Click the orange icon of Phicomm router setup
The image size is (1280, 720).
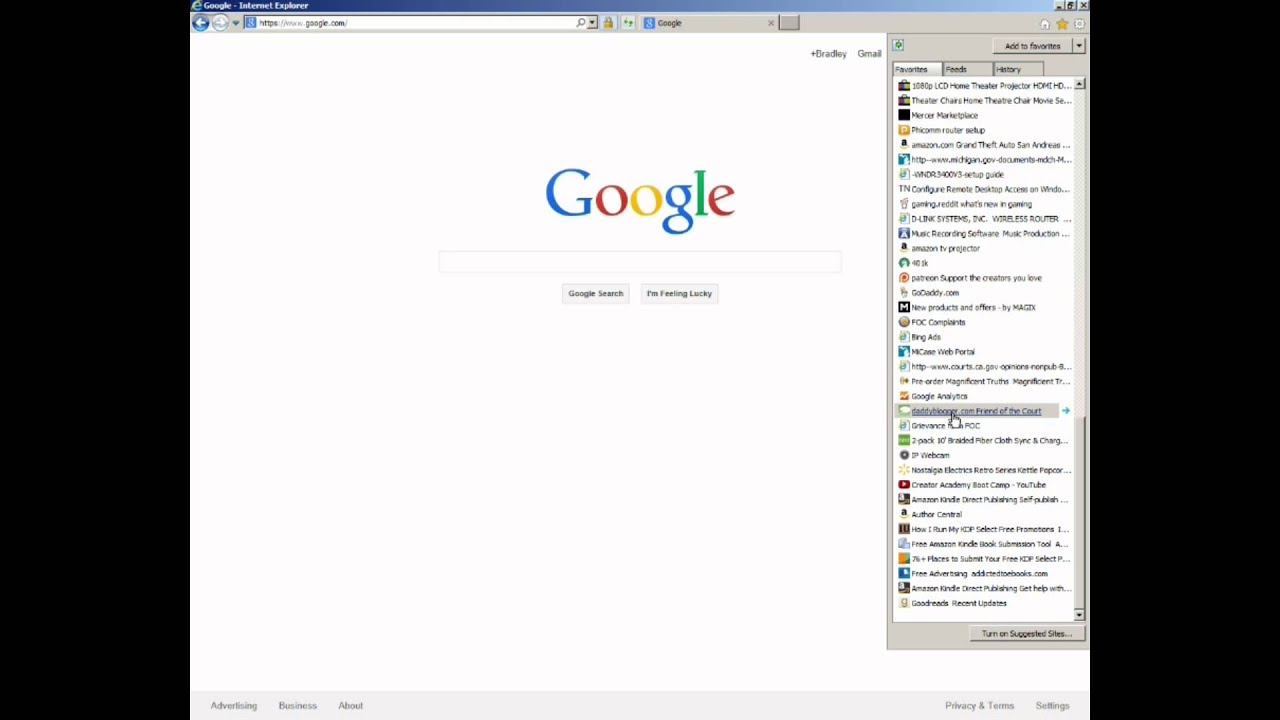coord(904,130)
